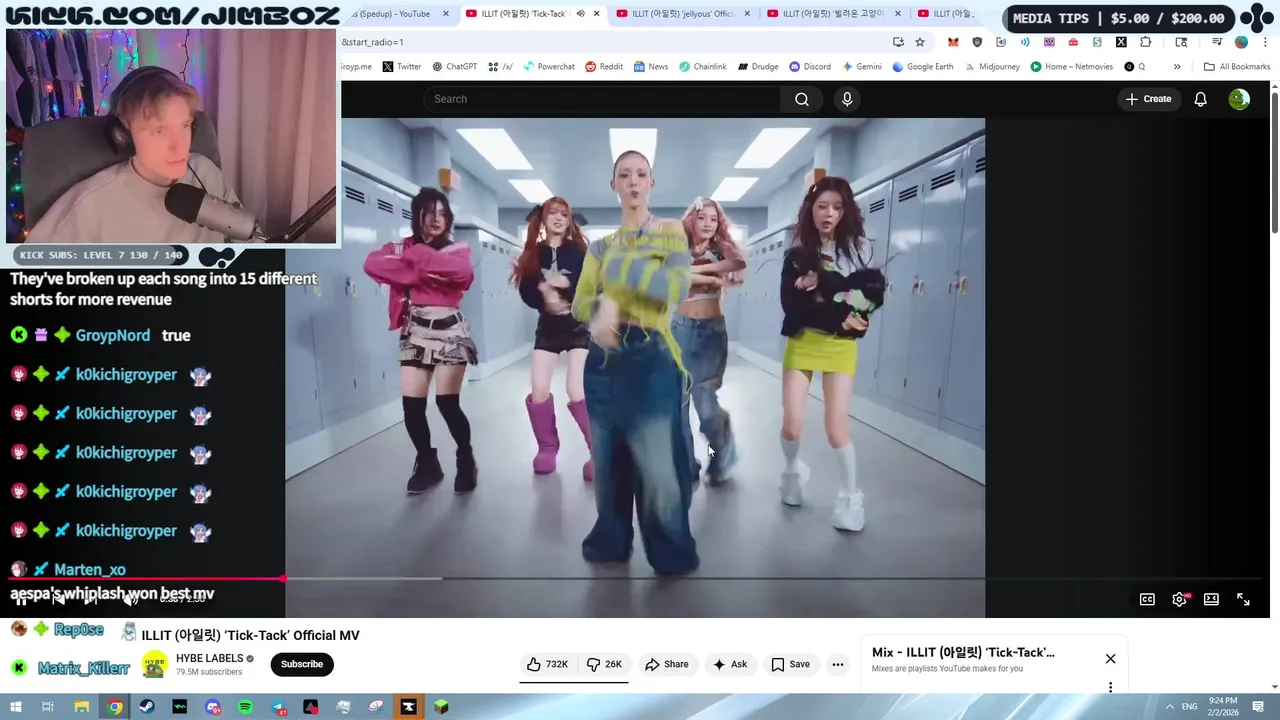Open Google Earth bookmark

(x=923, y=67)
